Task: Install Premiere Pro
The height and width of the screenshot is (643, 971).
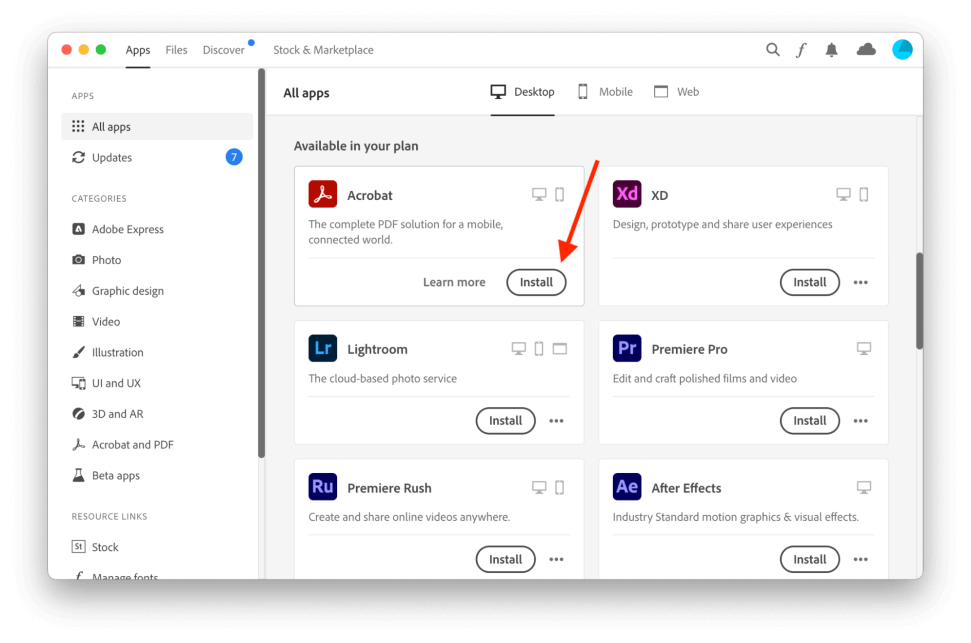Action: pos(809,421)
